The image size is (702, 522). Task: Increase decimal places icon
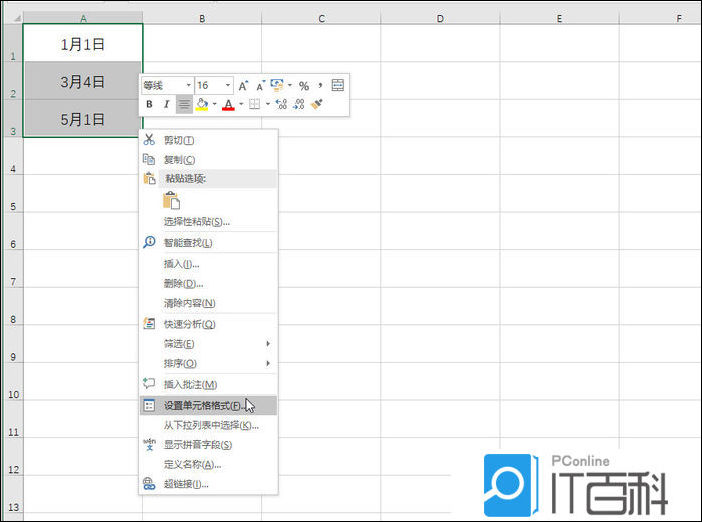point(281,104)
